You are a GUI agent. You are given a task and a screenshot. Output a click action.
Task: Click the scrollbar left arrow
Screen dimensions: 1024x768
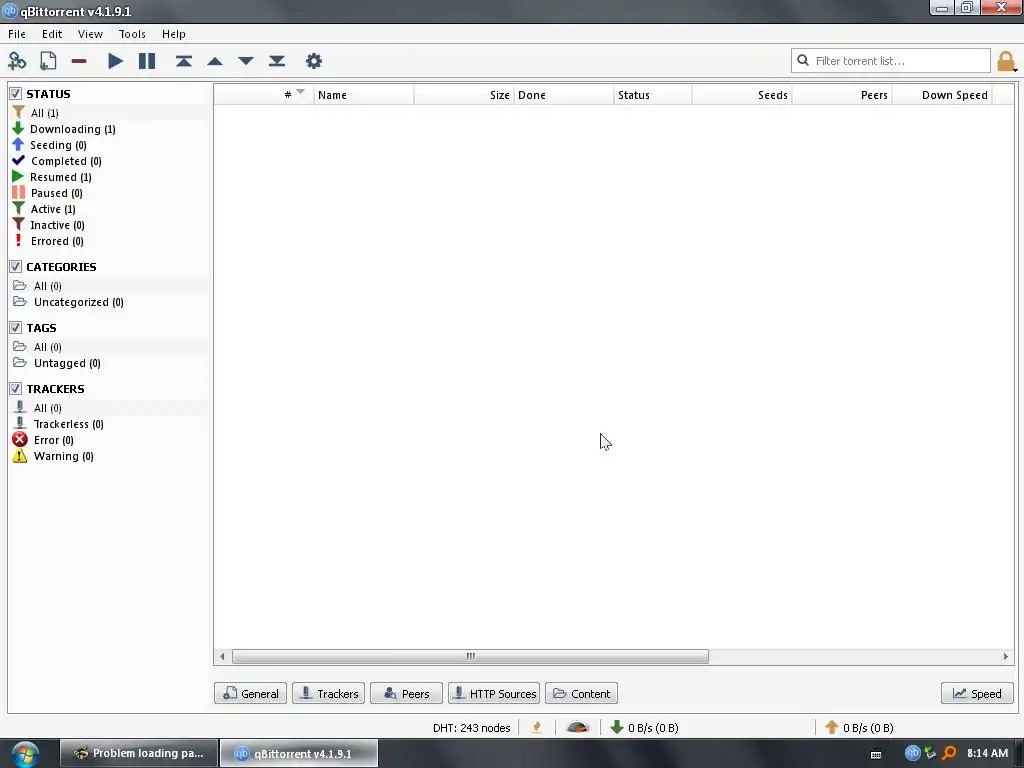pos(223,656)
